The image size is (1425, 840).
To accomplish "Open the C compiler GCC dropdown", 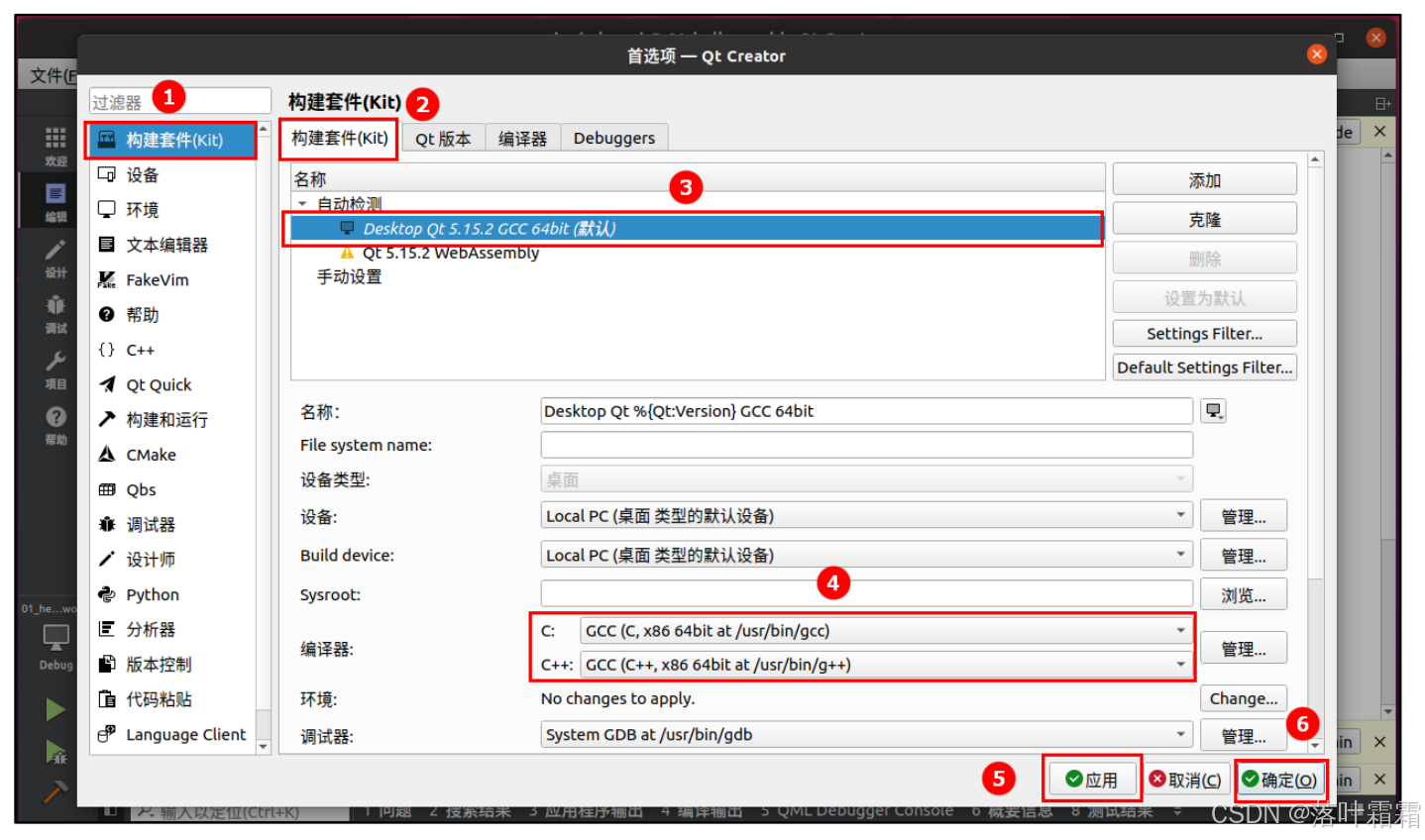I will 887,631.
